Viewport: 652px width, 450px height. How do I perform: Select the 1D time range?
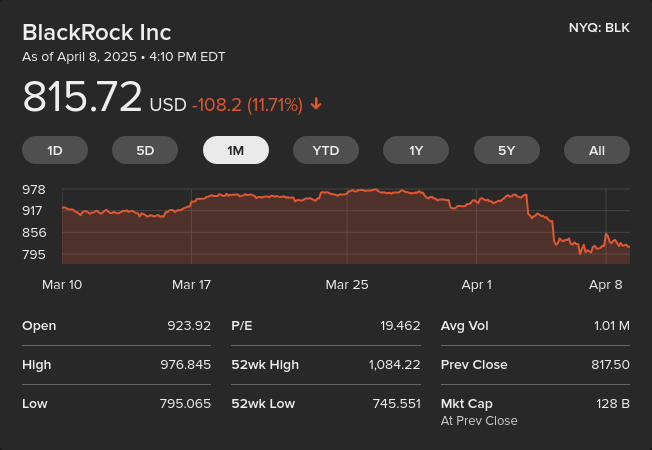click(55, 150)
